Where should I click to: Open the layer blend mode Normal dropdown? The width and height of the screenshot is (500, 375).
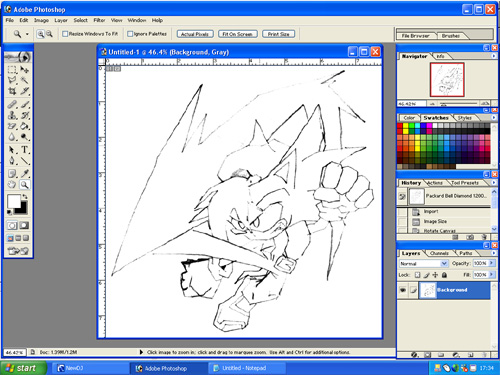(423, 263)
